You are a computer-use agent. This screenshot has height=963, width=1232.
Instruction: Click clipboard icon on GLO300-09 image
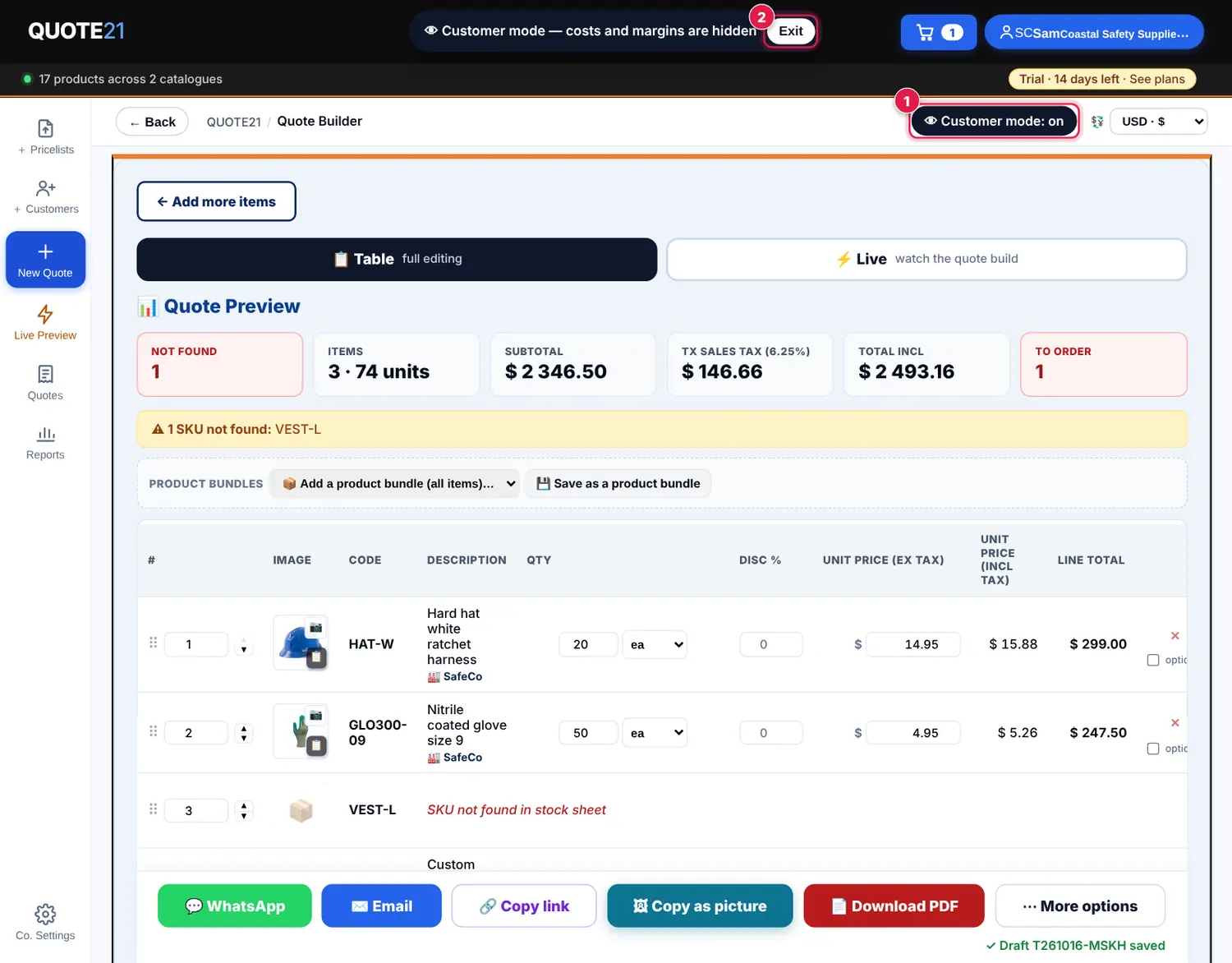(x=316, y=745)
